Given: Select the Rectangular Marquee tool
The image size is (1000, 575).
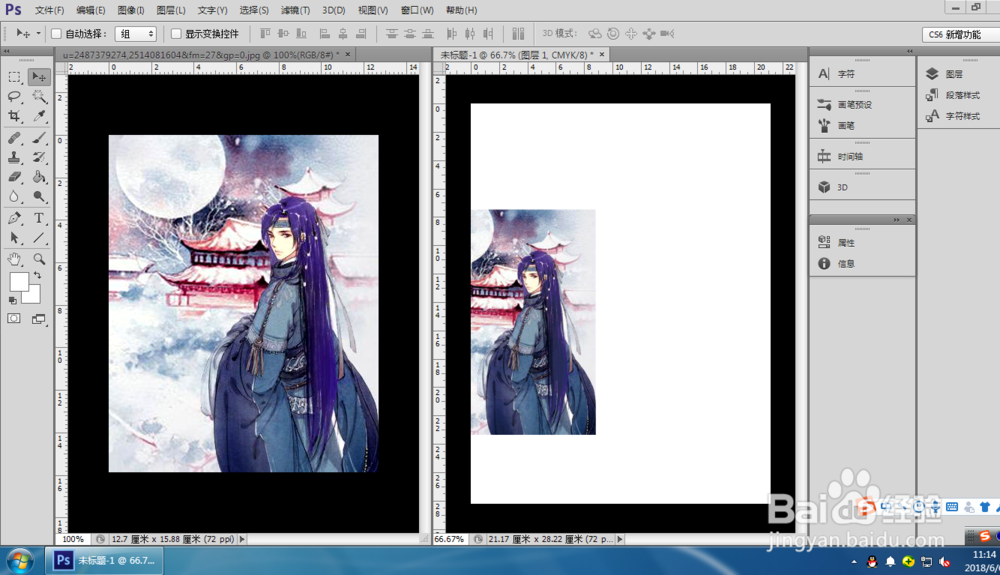Looking at the screenshot, I should point(14,77).
